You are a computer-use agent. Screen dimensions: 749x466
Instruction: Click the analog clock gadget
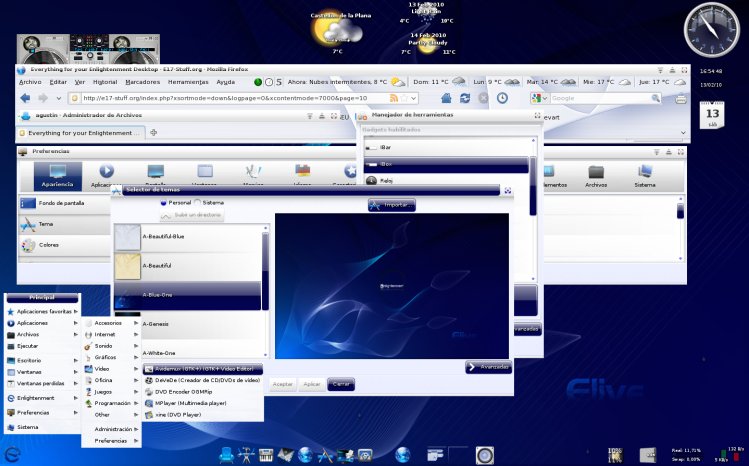711,30
